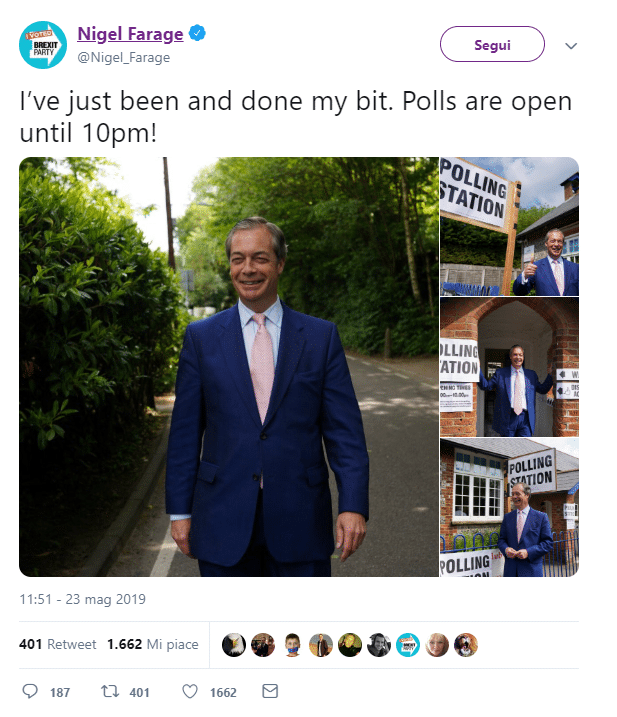
Task: View the 401 Retweet list
Action: click(x=57, y=644)
